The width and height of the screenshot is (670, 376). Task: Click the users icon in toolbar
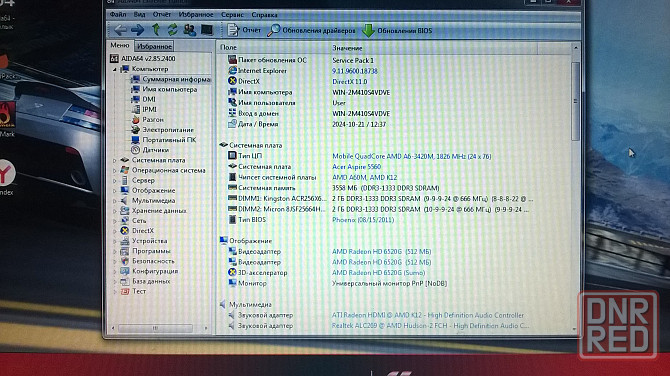point(190,30)
